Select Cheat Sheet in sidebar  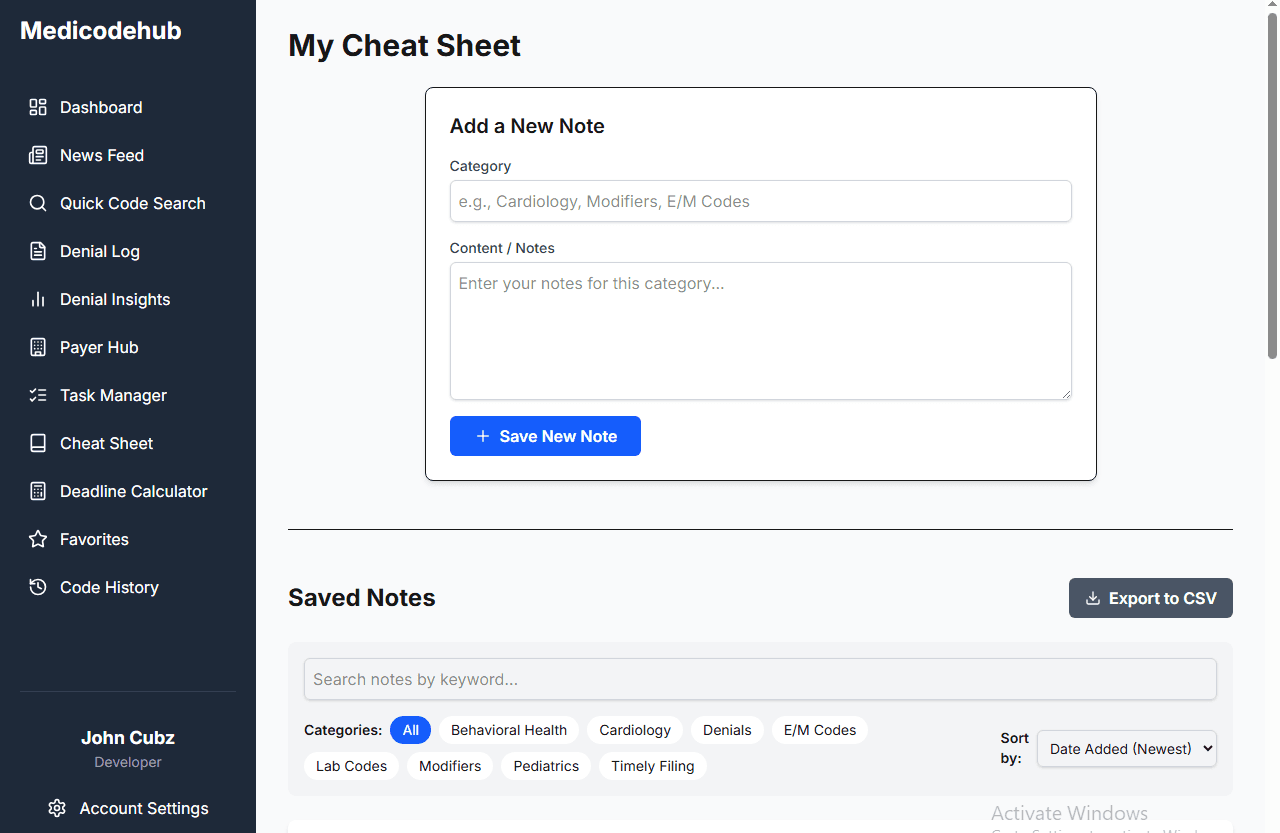tap(128, 443)
